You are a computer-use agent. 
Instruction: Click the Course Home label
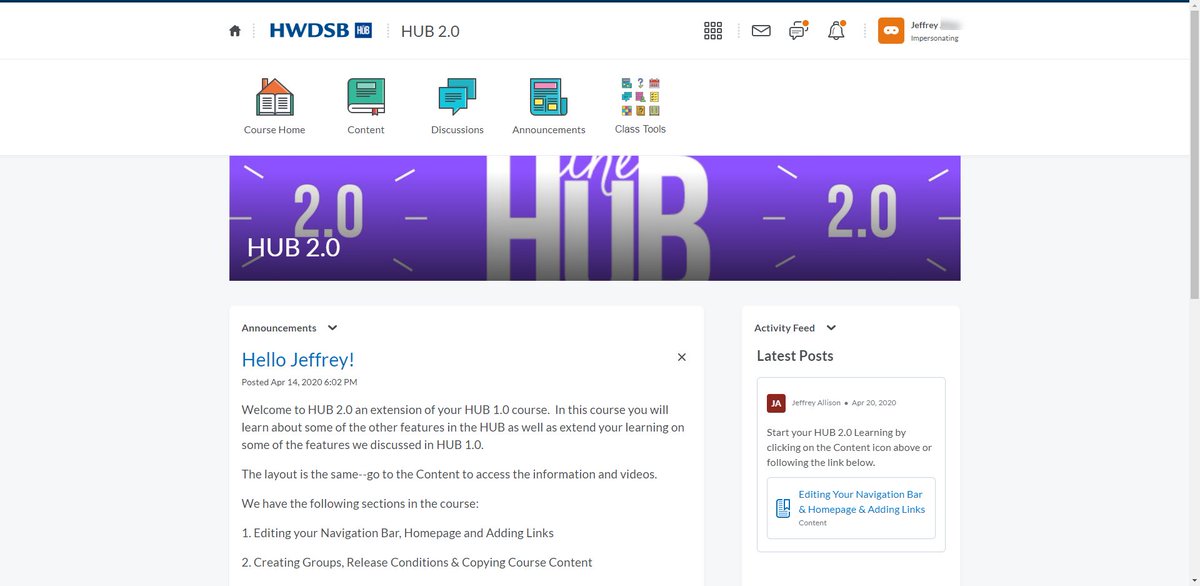[275, 130]
